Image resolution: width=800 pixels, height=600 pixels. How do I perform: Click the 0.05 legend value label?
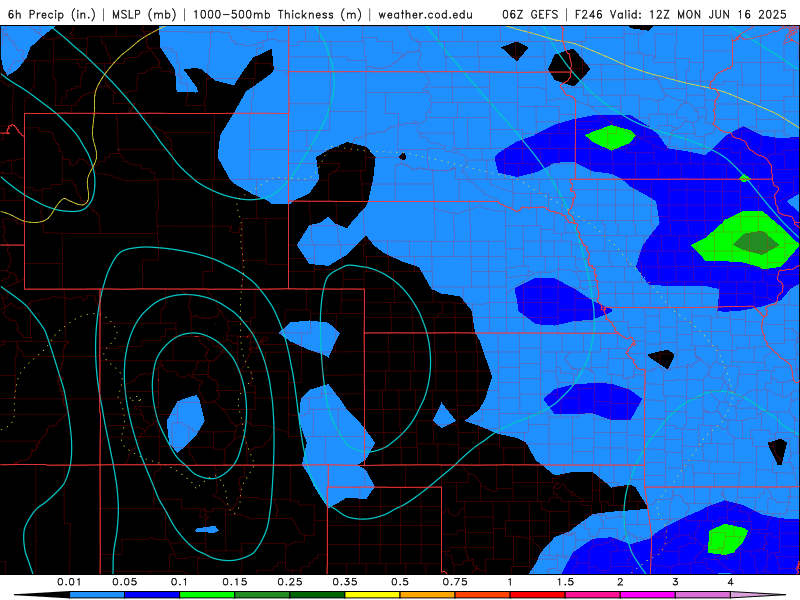tap(124, 582)
